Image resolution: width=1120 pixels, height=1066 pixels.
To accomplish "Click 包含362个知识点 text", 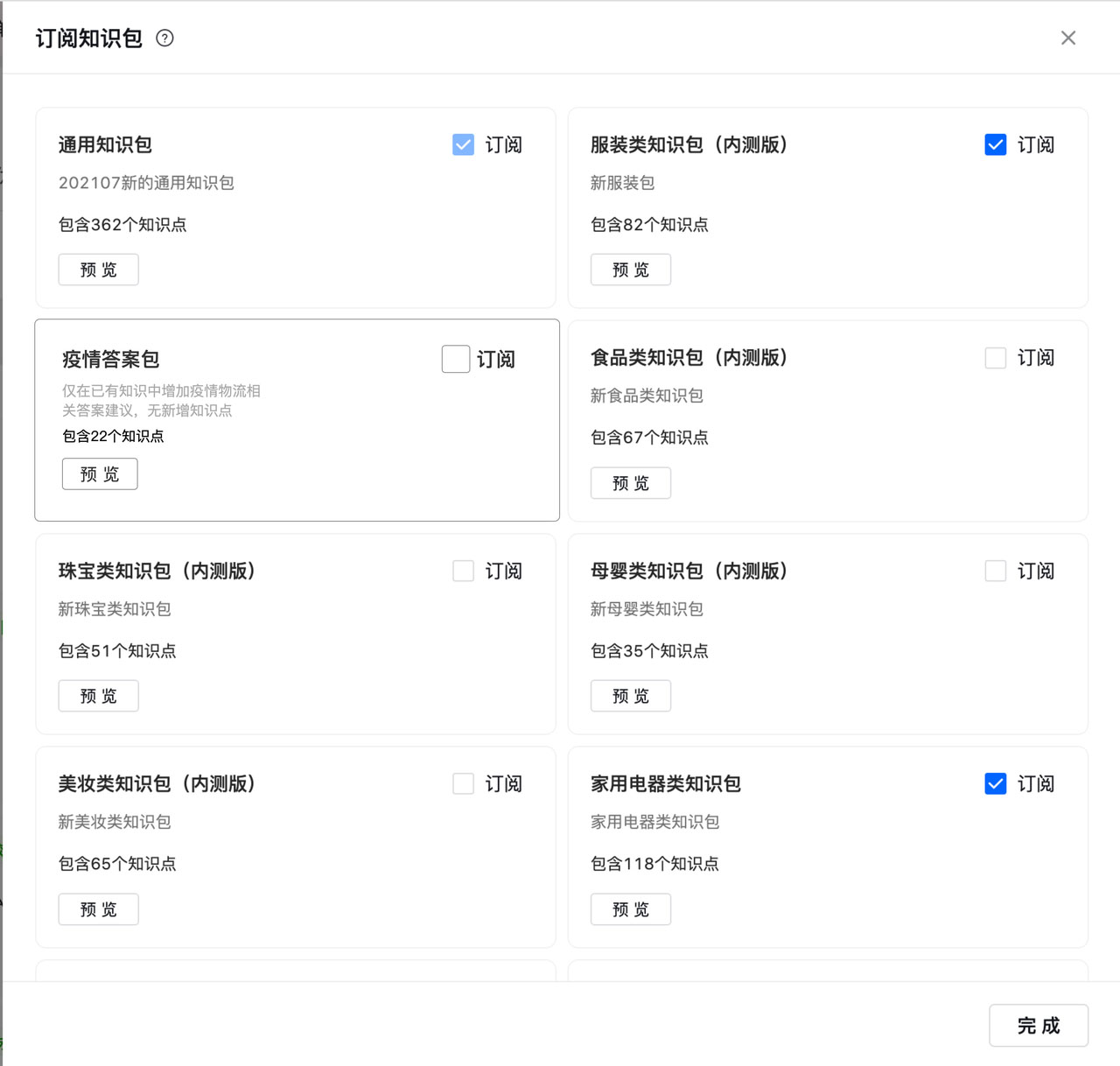I will (x=122, y=225).
